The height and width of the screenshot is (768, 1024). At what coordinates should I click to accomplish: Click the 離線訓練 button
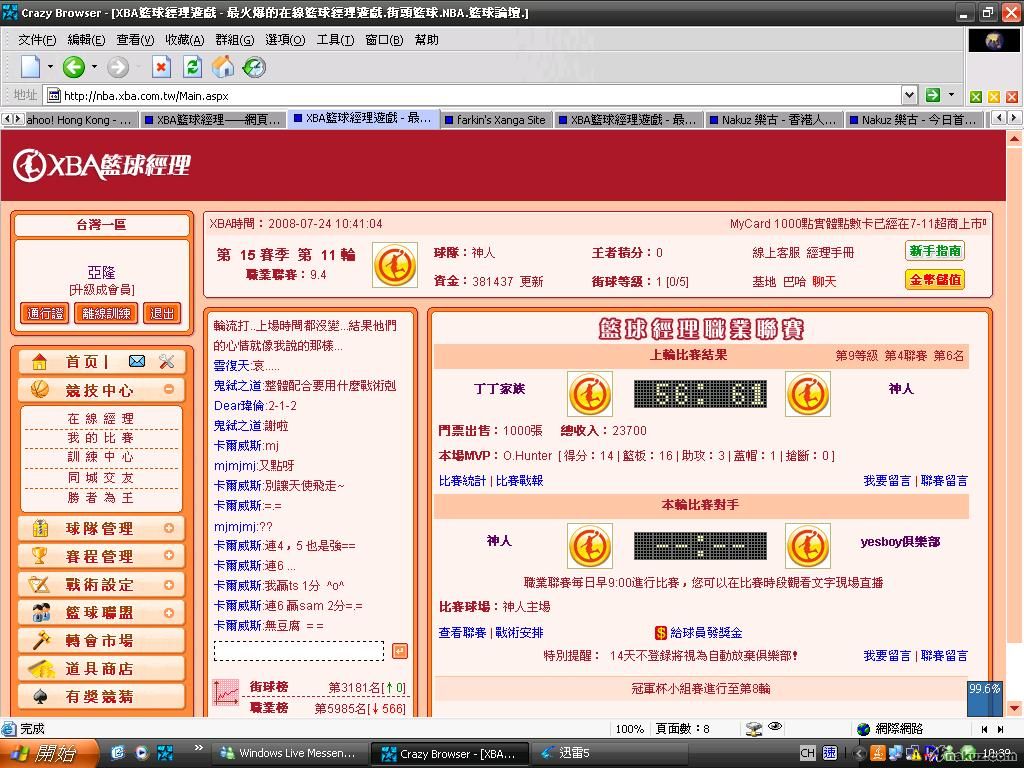click(106, 313)
